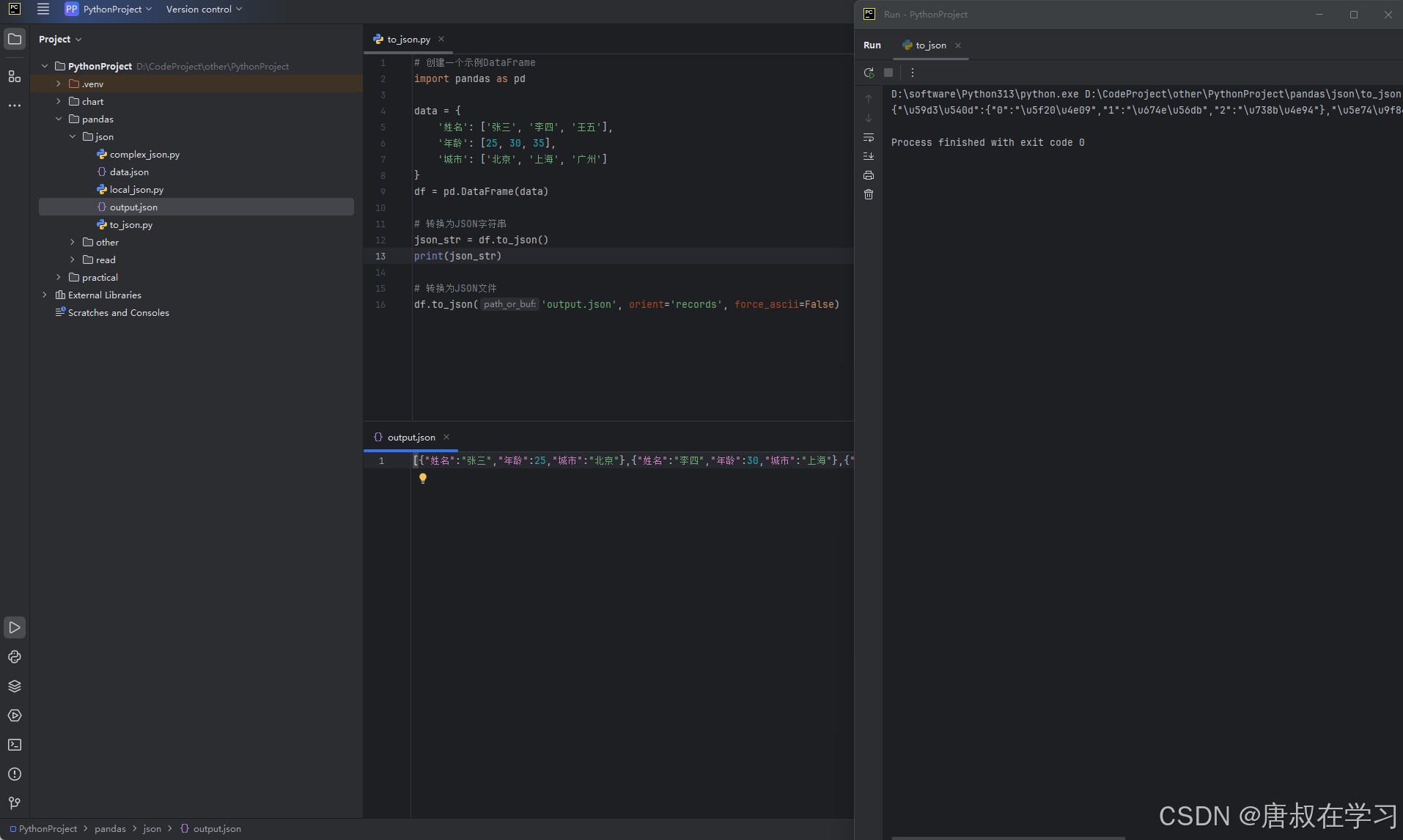Show more tool windows ellipsis
Image resolution: width=1403 pixels, height=840 pixels.
pyautogui.click(x=15, y=106)
